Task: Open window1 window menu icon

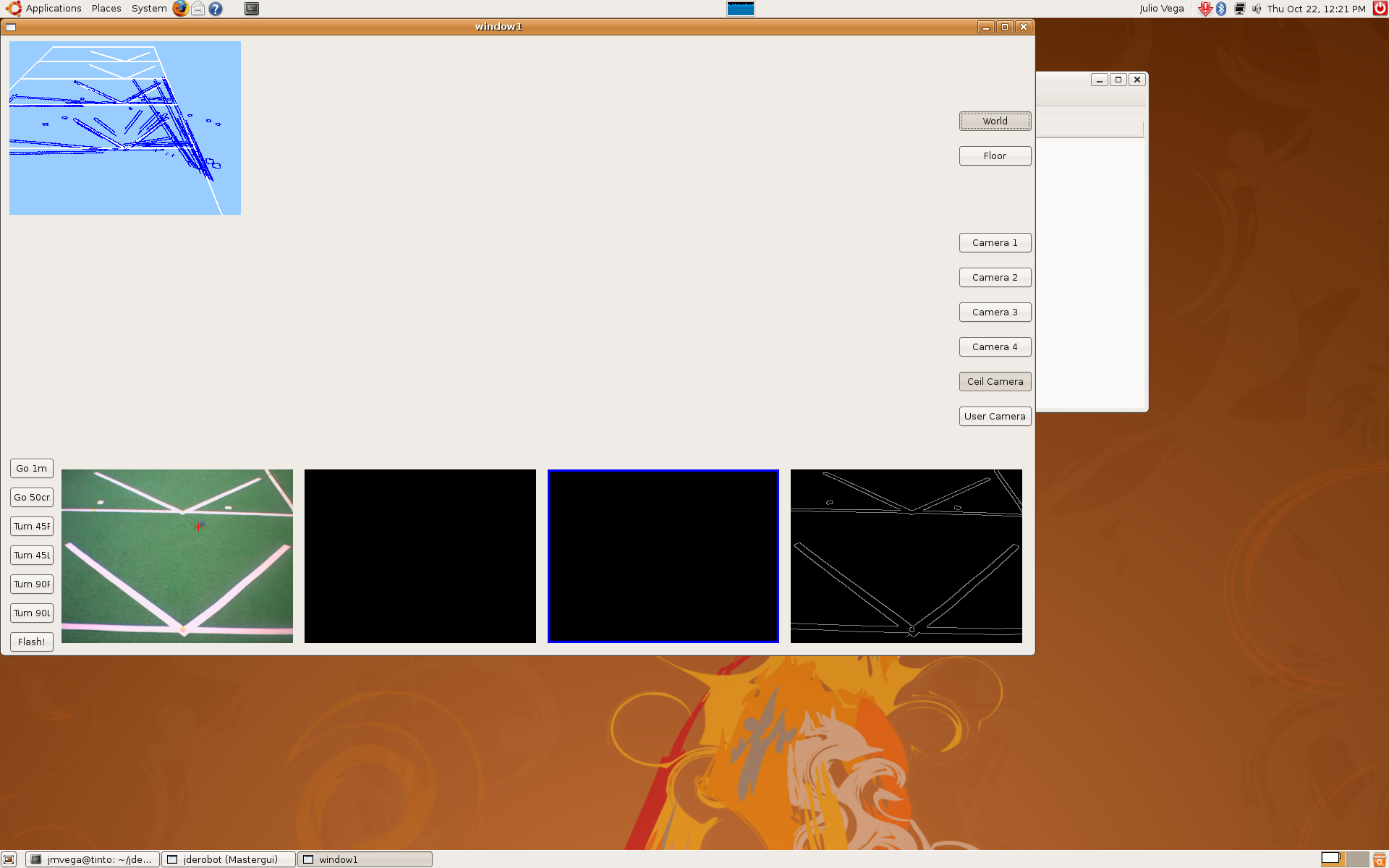Action: click(11, 27)
